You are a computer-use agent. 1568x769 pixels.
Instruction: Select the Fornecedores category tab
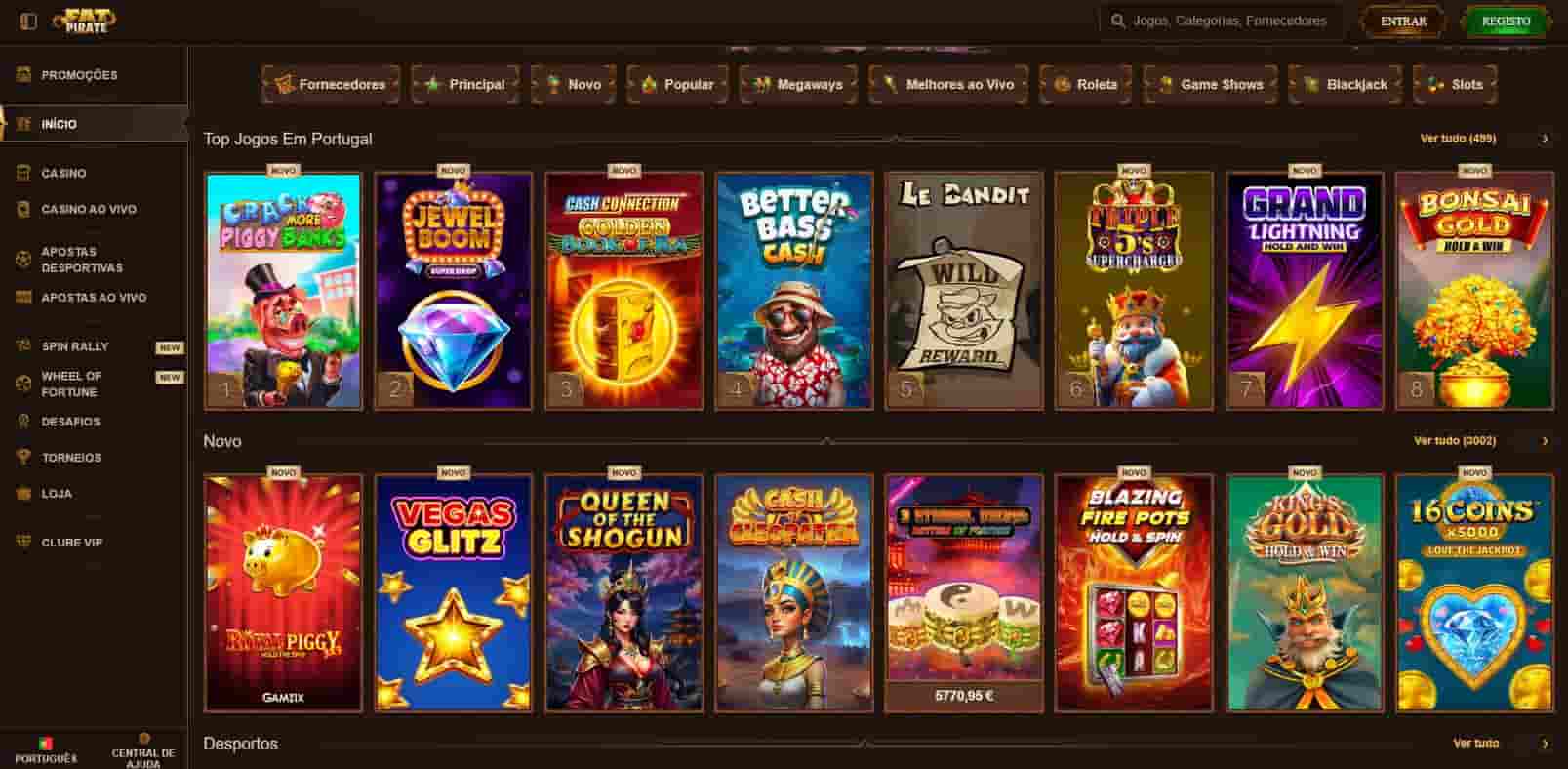click(x=331, y=85)
